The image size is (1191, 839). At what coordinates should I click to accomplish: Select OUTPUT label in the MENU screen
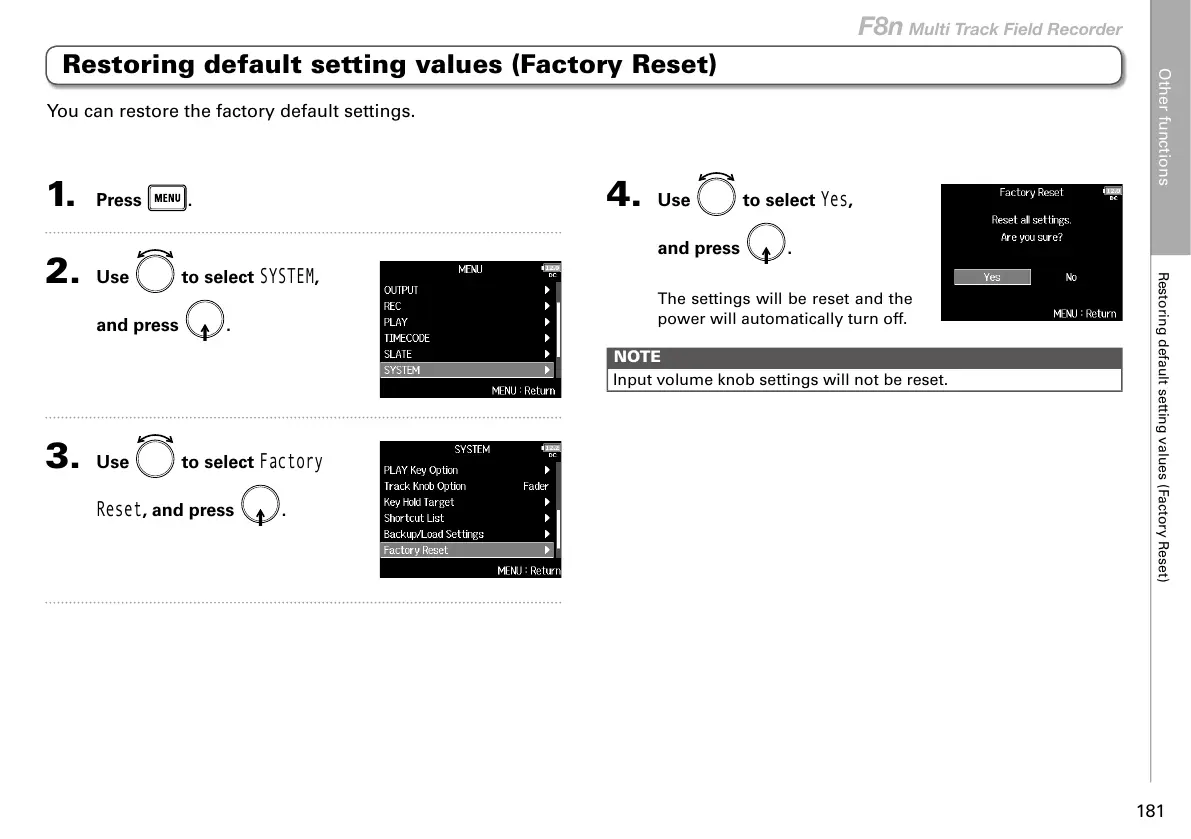pyautogui.click(x=401, y=290)
